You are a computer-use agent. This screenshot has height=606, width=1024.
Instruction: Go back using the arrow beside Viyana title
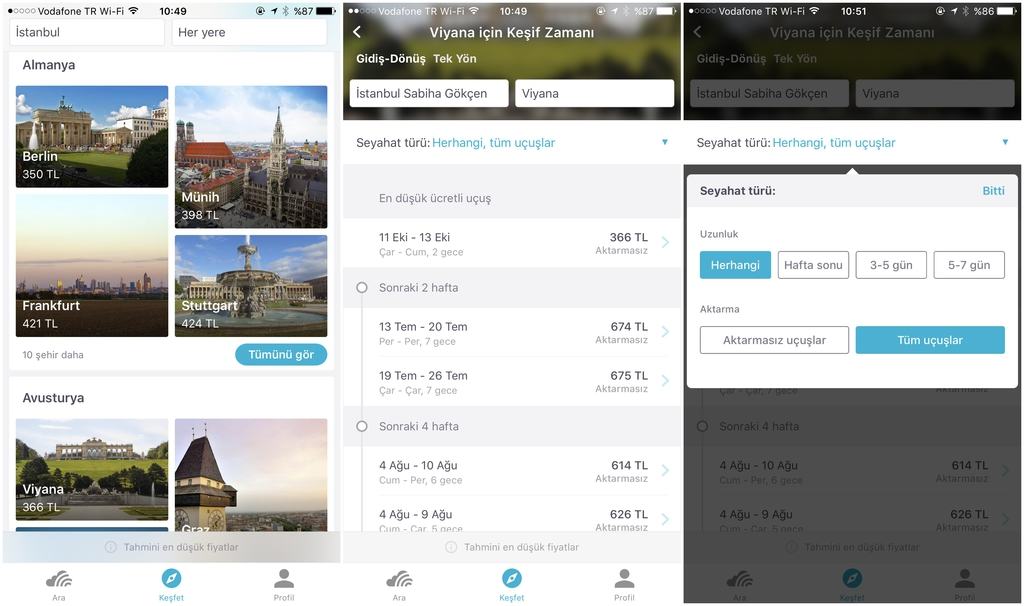pos(357,31)
